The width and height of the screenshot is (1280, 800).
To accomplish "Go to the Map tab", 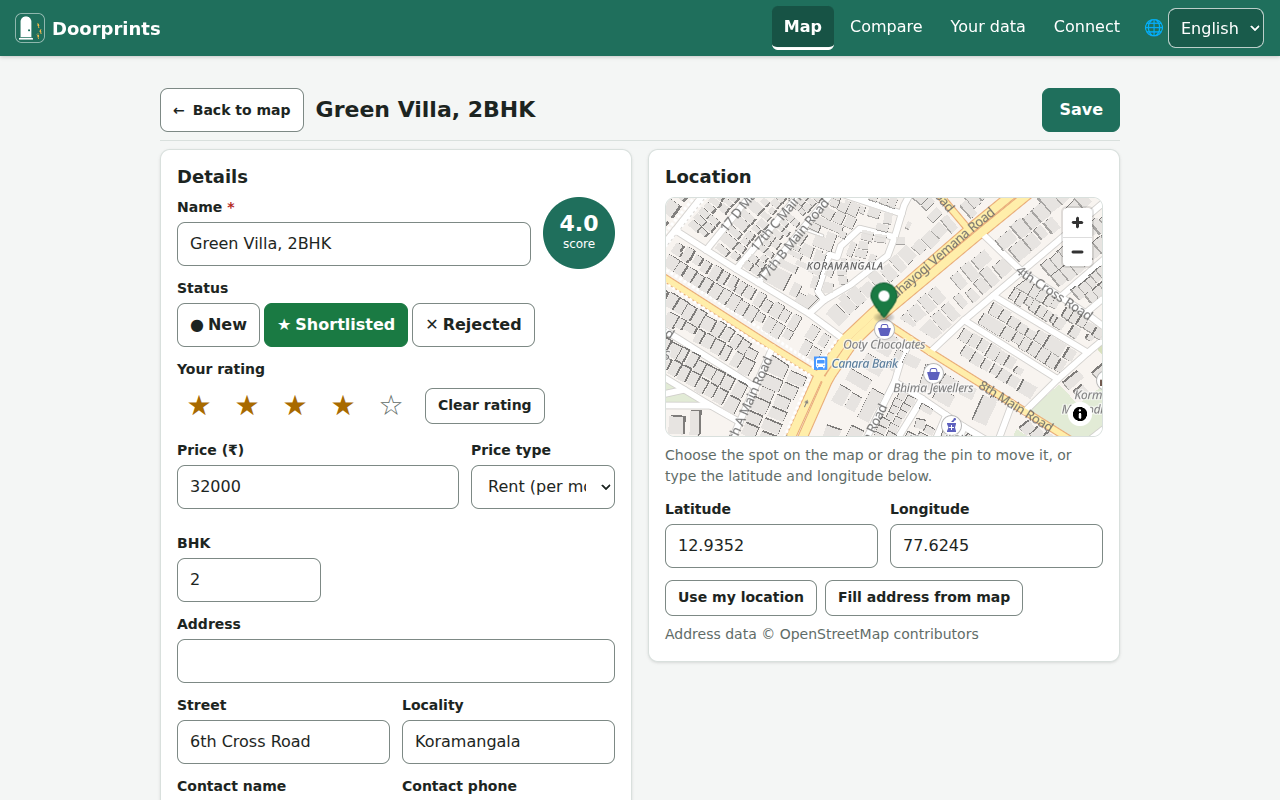I will 803,27.
